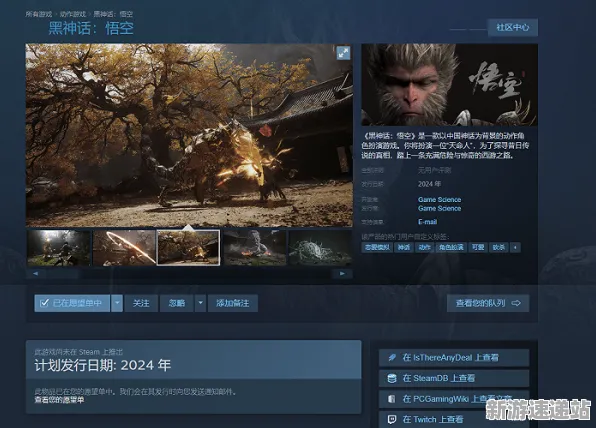
Task: Expand the main screenshot to fullscreen
Action: 343,53
